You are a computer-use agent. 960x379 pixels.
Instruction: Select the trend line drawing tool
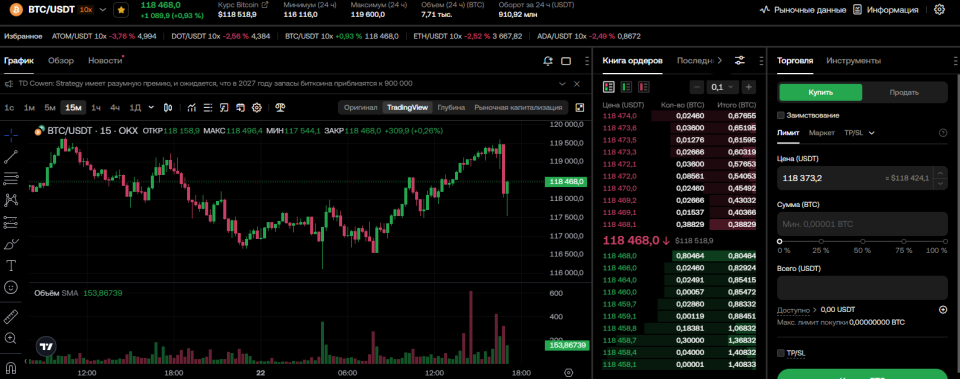pyautogui.click(x=11, y=157)
